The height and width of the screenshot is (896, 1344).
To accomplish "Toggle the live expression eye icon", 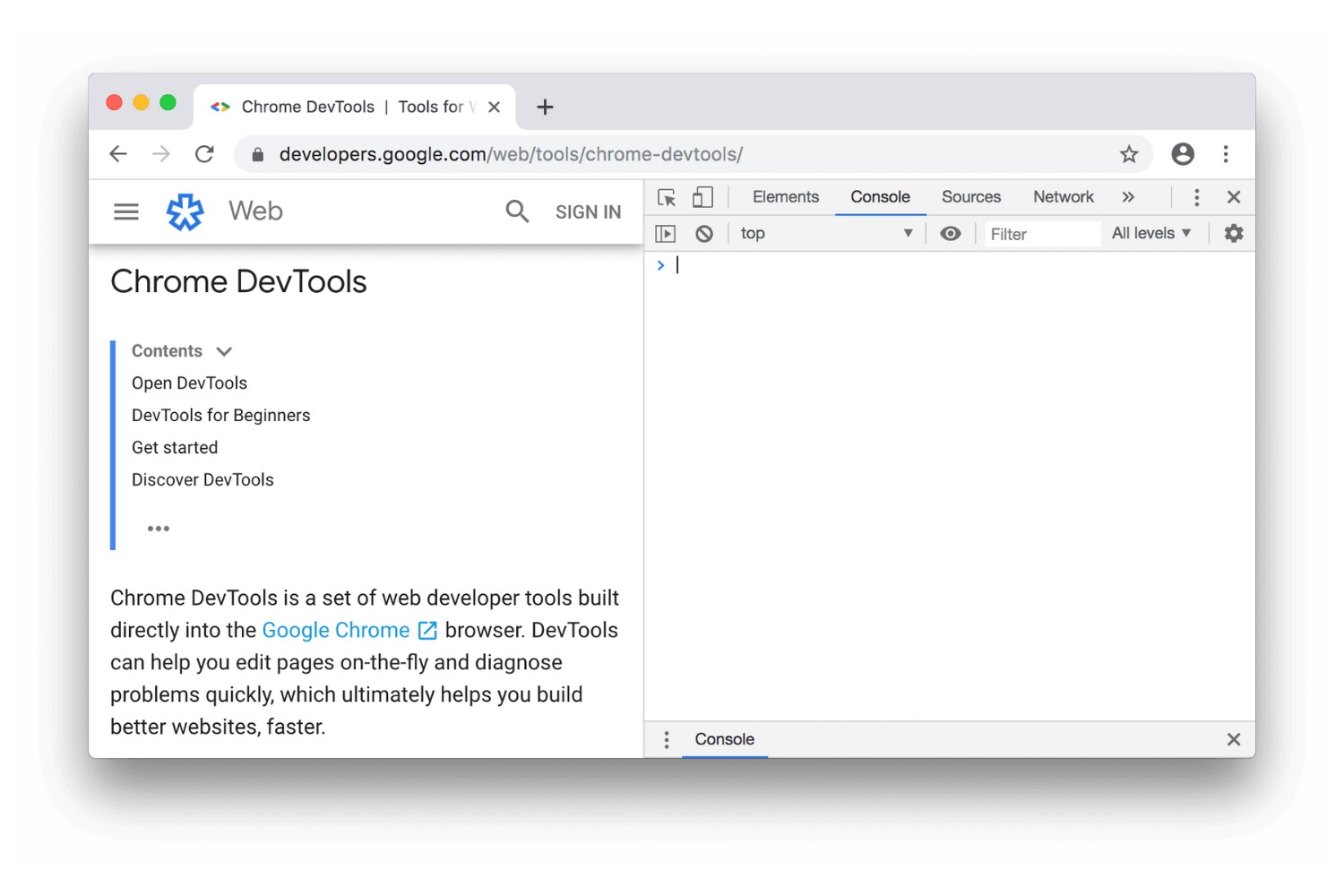I will tap(950, 234).
